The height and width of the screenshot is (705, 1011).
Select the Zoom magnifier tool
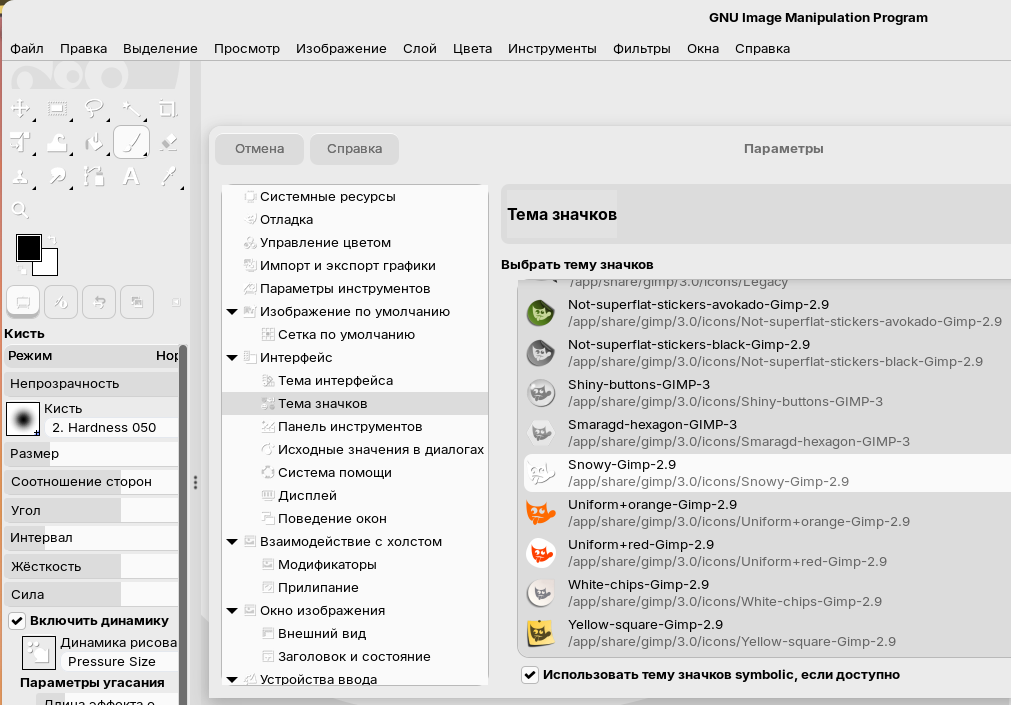point(20,210)
